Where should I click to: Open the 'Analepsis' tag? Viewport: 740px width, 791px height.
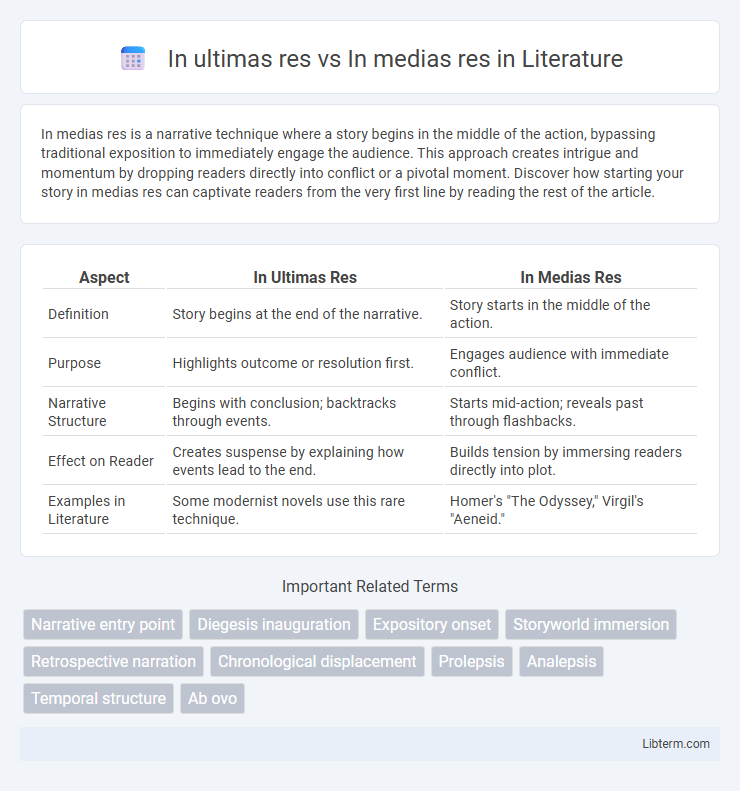pos(561,661)
